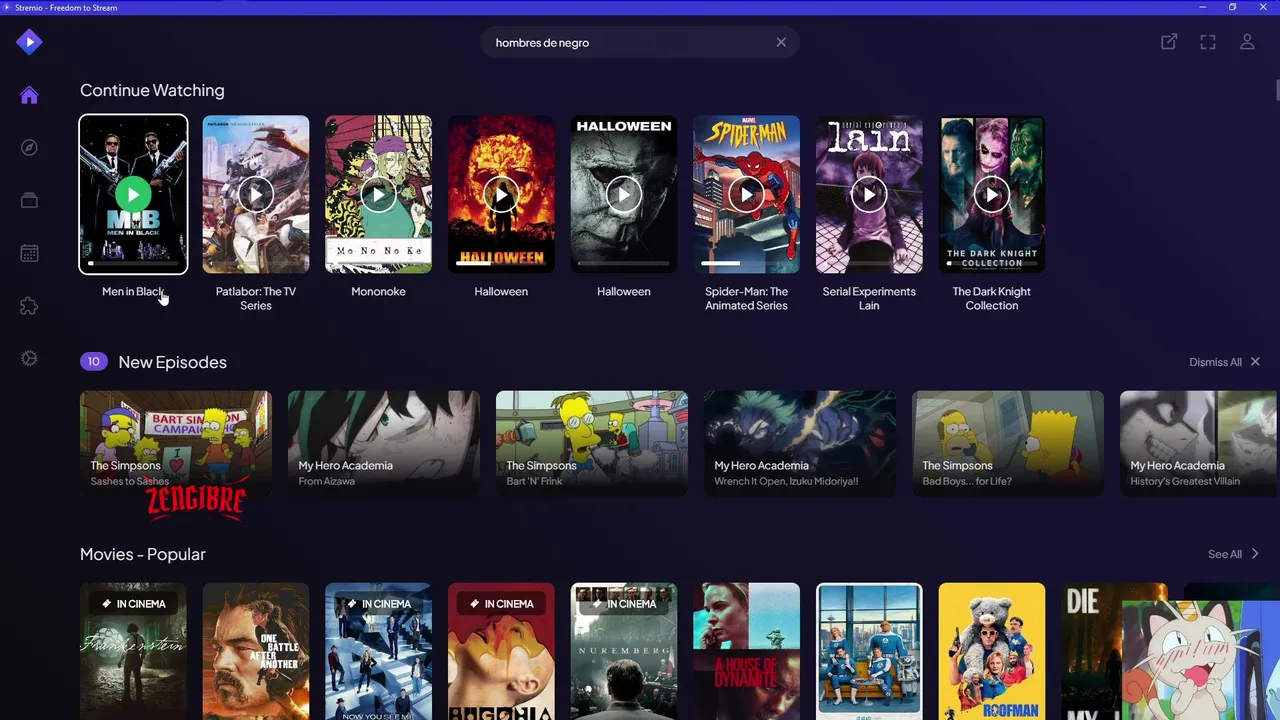This screenshot has height=720, width=1280.
Task: Click the Serial Experiments Lain title text
Action: tap(869, 298)
